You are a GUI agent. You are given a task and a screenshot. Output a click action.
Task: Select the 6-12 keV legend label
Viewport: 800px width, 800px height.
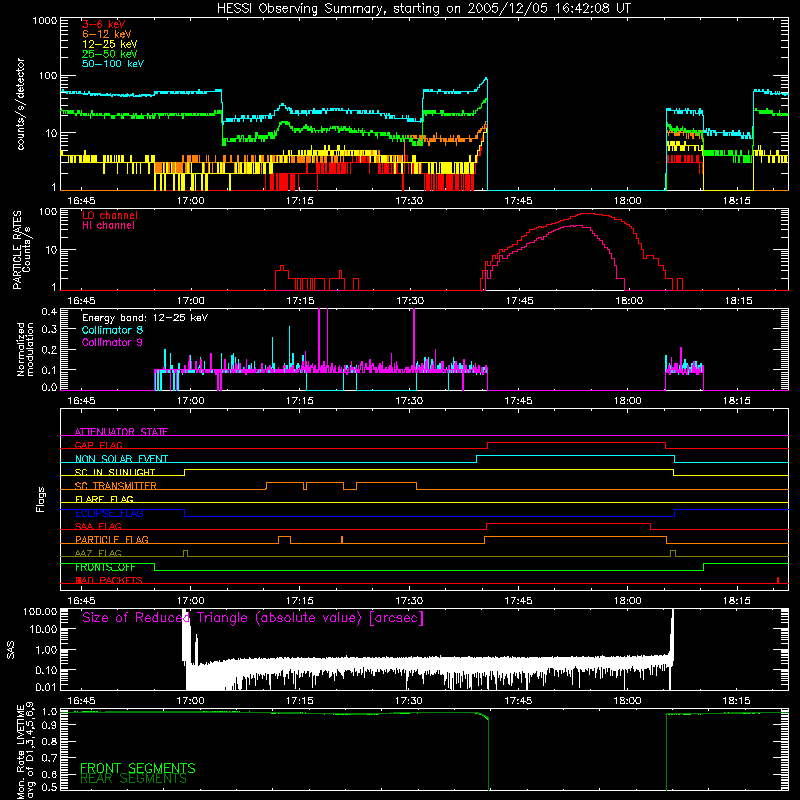107,34
